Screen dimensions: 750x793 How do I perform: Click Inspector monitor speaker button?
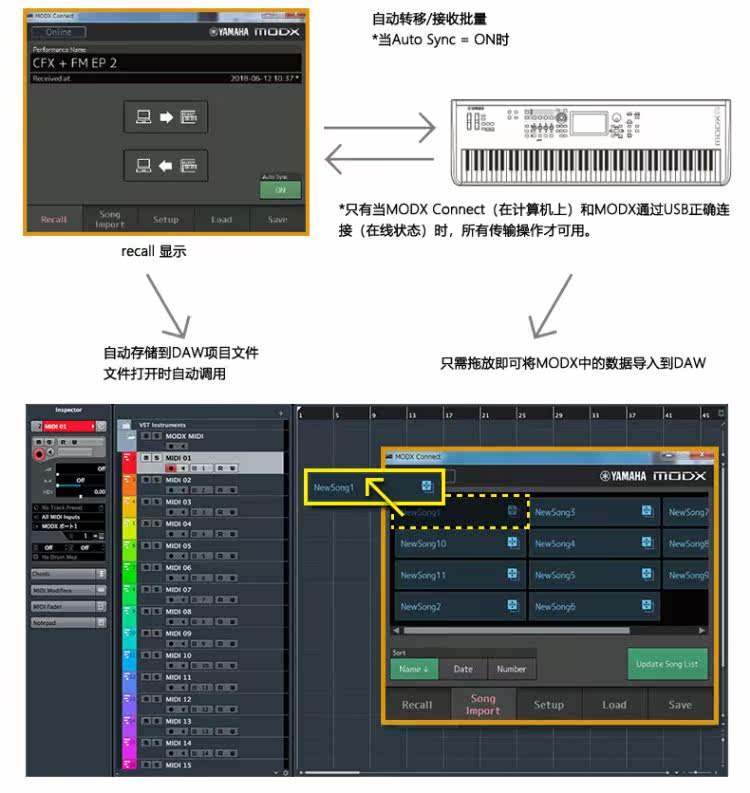(51, 452)
